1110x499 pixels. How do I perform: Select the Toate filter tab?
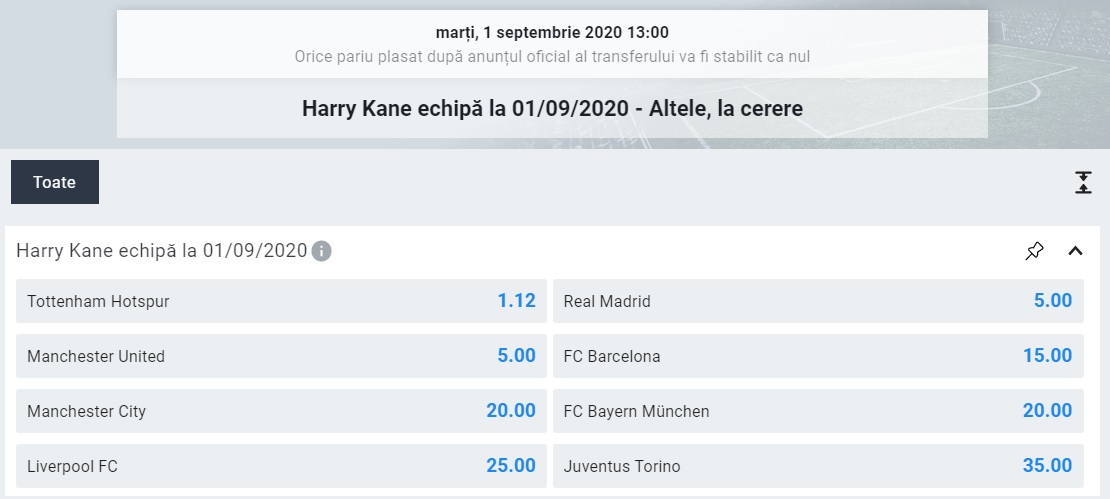pyautogui.click(x=55, y=182)
